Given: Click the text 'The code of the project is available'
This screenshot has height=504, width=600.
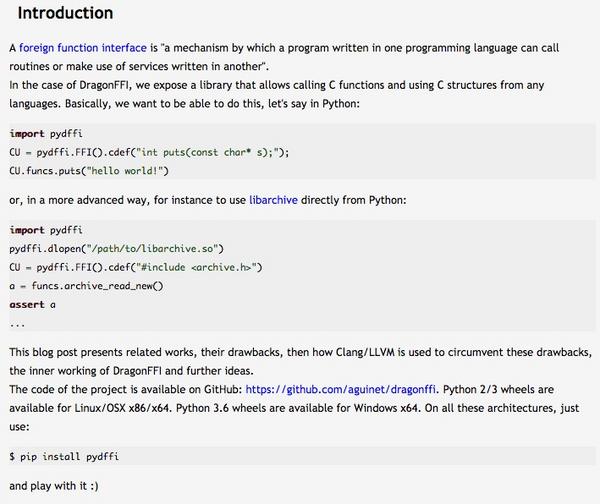Looking at the screenshot, I should click(x=106, y=390).
